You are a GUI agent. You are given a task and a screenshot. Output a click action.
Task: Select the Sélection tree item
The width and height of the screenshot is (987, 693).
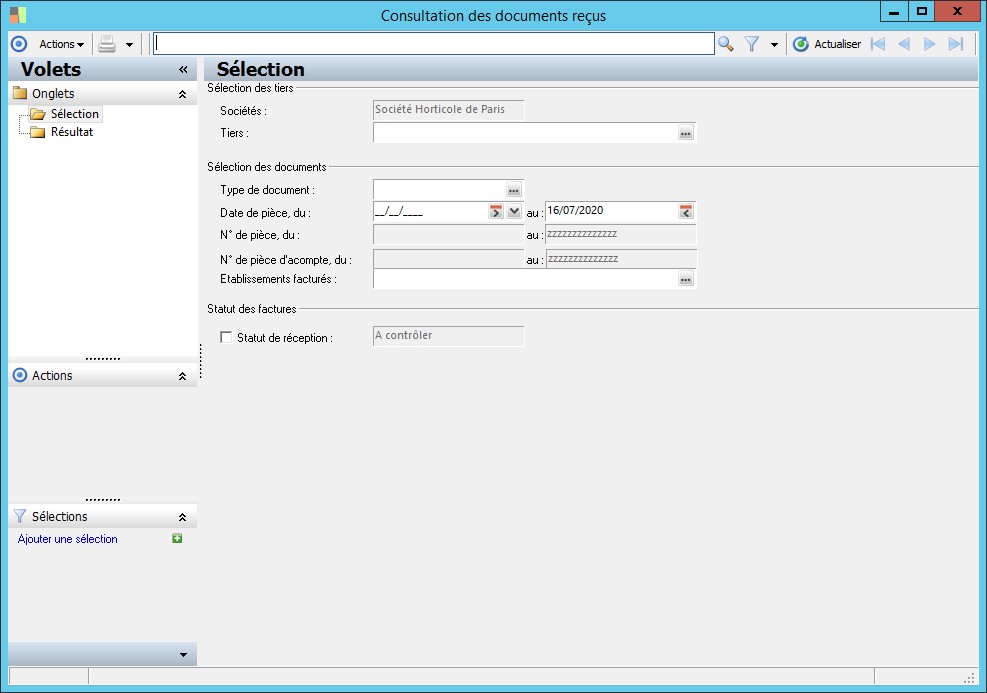(74, 114)
